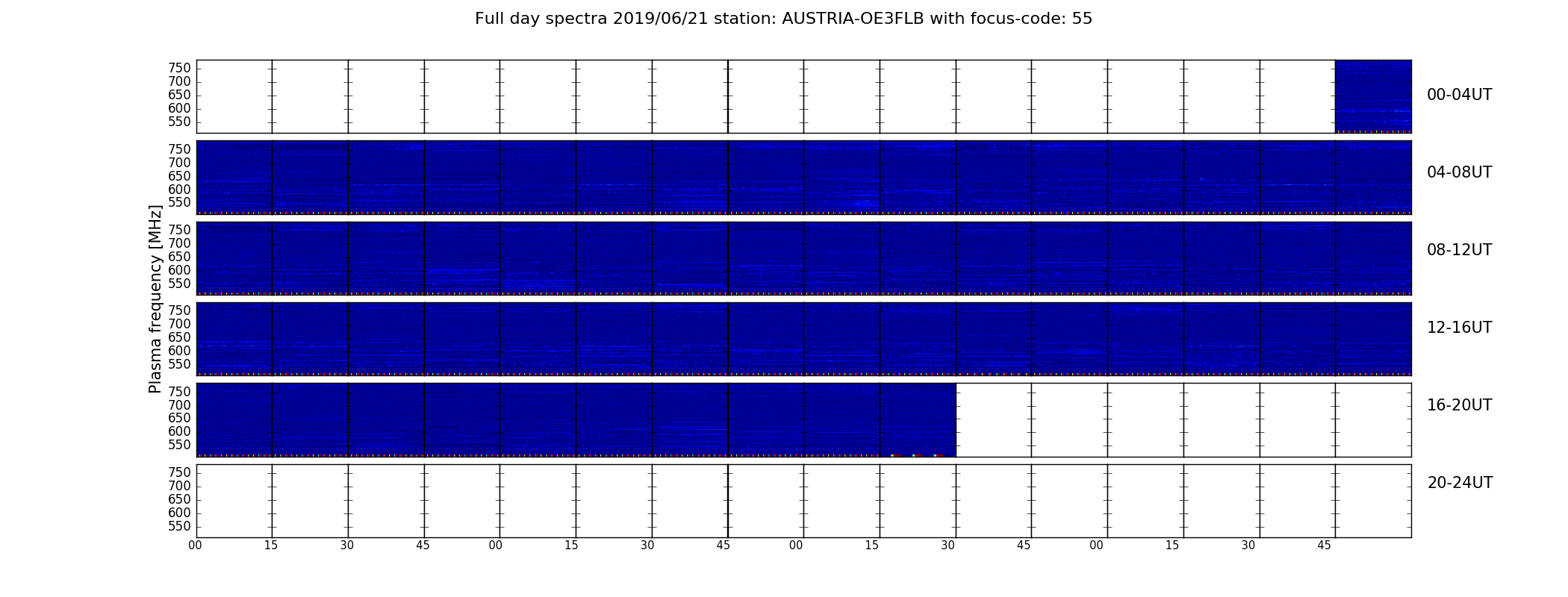The image size is (1568, 597).
Task: Click the 750 tick label of 20-24UT panel
Action: [179, 472]
